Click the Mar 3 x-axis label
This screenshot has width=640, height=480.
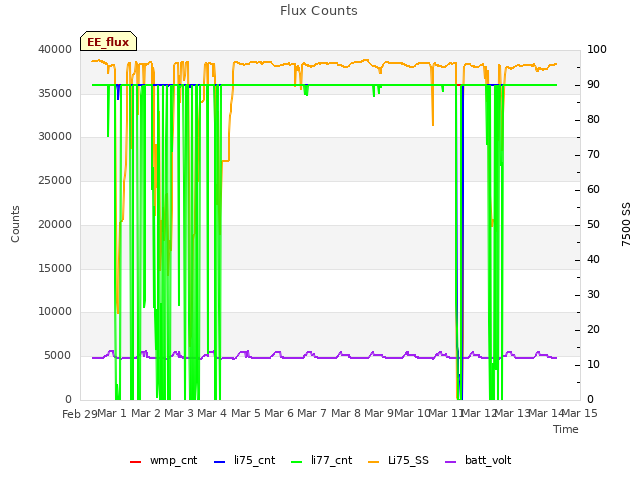click(x=179, y=413)
